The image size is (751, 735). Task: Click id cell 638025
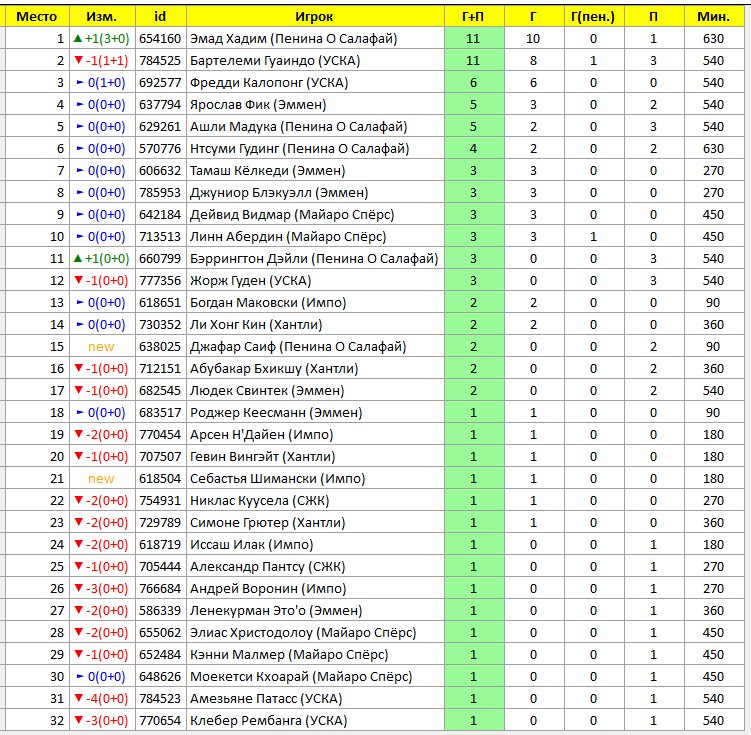point(160,347)
